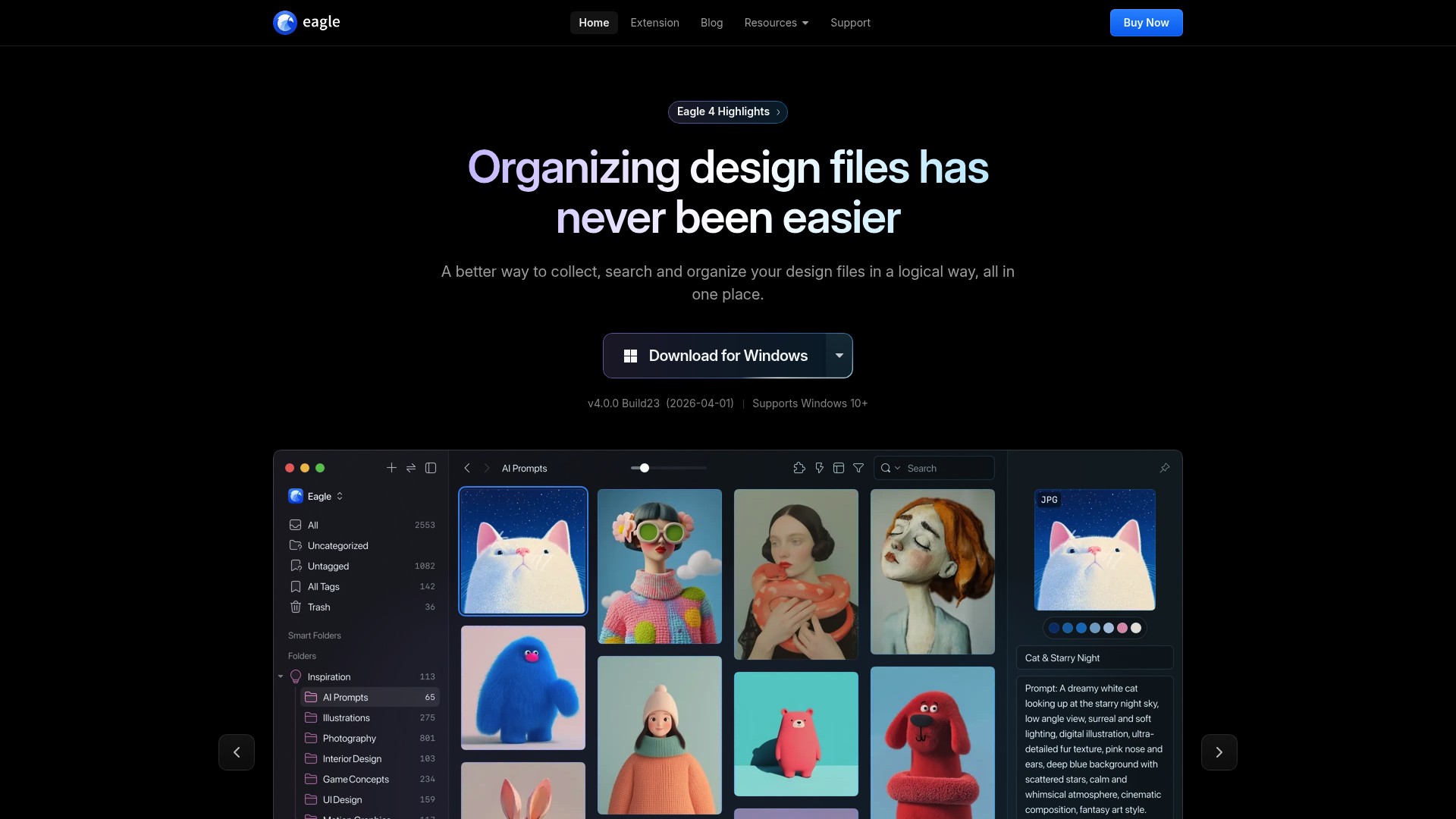The width and height of the screenshot is (1456, 819).
Task: Select the woman holding a snake thumbnail
Action: [796, 574]
